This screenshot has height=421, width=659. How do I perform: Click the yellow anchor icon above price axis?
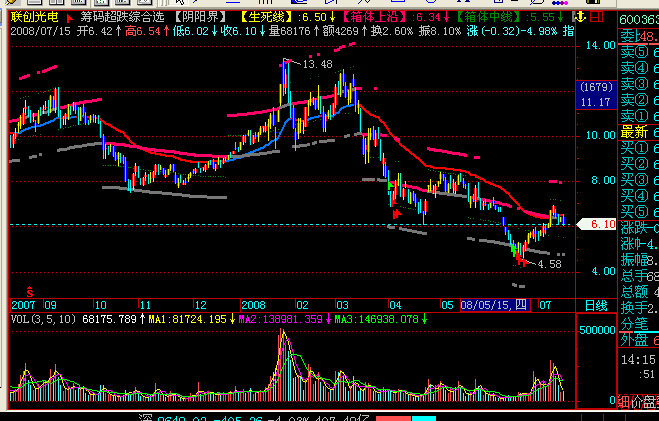(579, 17)
